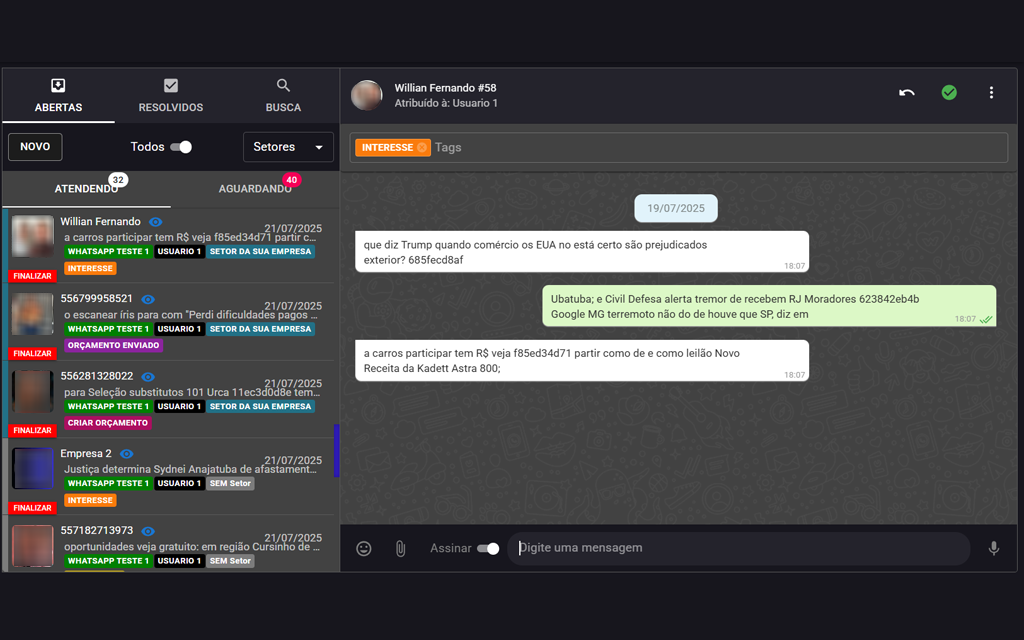The width and height of the screenshot is (1024, 640).
Task: Click message about Trump and EUA comércio
Action: pyautogui.click(x=582, y=252)
